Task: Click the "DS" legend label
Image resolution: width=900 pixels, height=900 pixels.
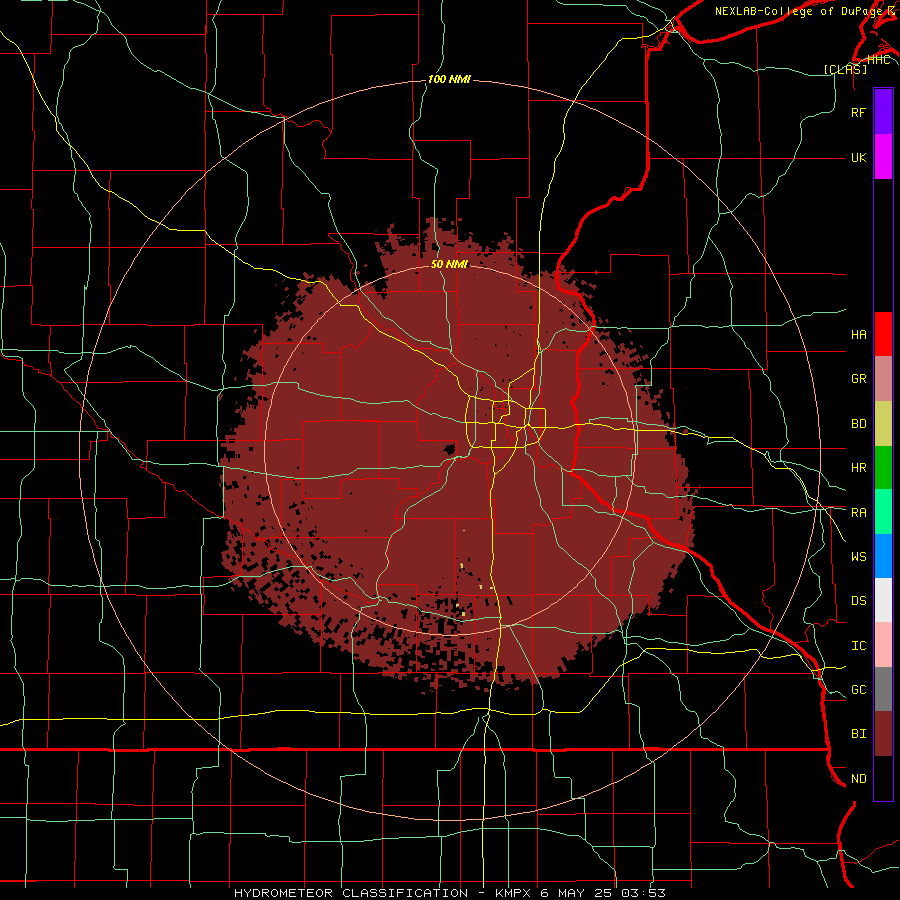Action: coord(858,601)
